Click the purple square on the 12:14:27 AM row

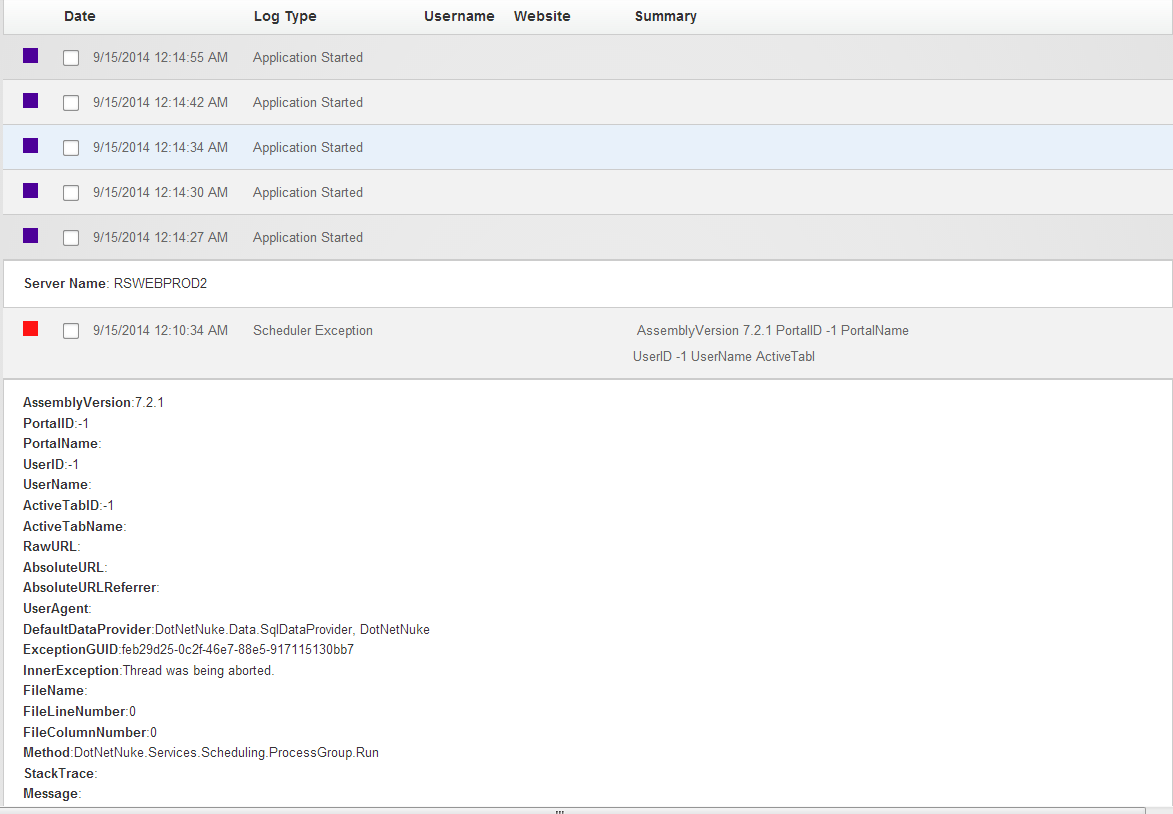click(x=31, y=235)
